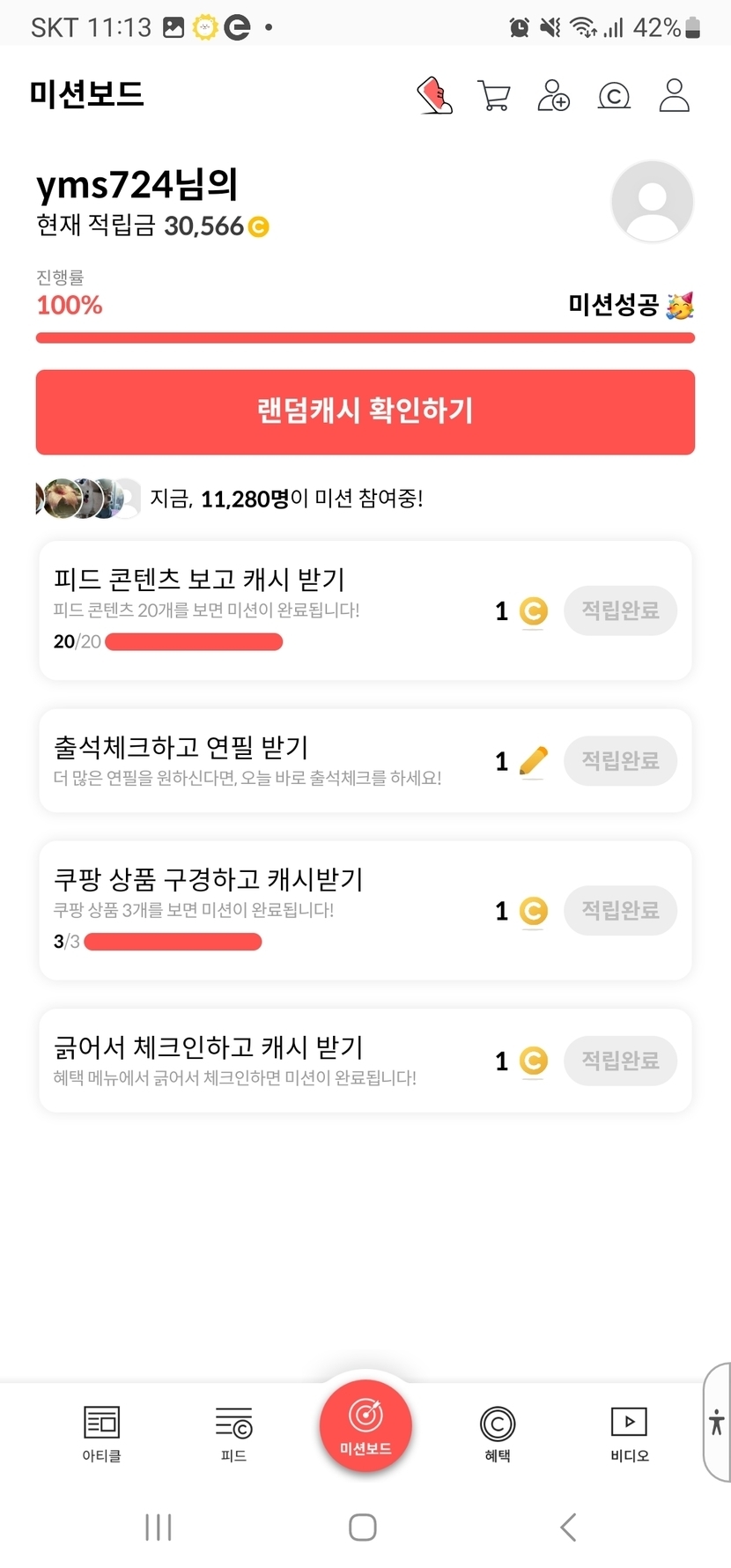Open my profile page icon
The height and width of the screenshot is (1568, 731).
(674, 95)
